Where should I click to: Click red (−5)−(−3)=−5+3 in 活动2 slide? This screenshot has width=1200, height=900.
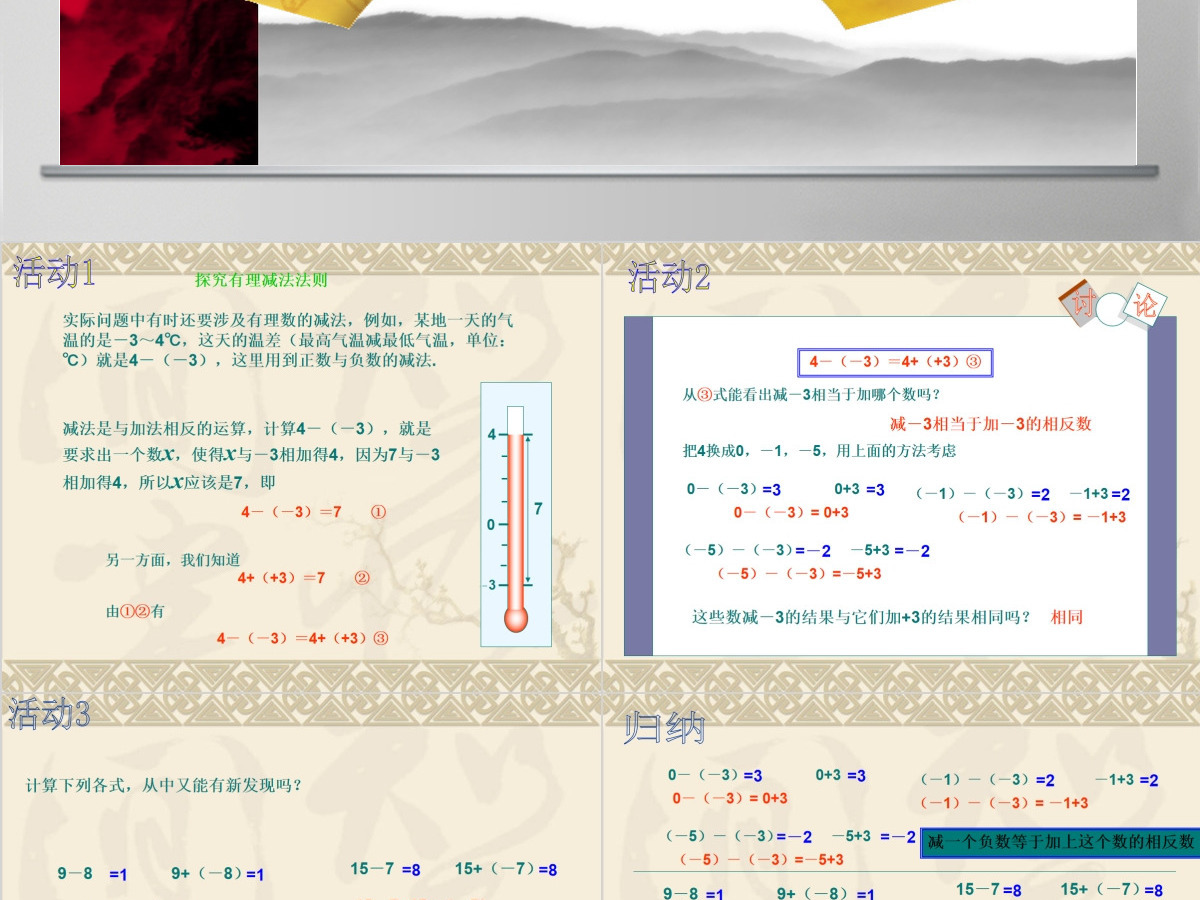pyautogui.click(x=800, y=574)
